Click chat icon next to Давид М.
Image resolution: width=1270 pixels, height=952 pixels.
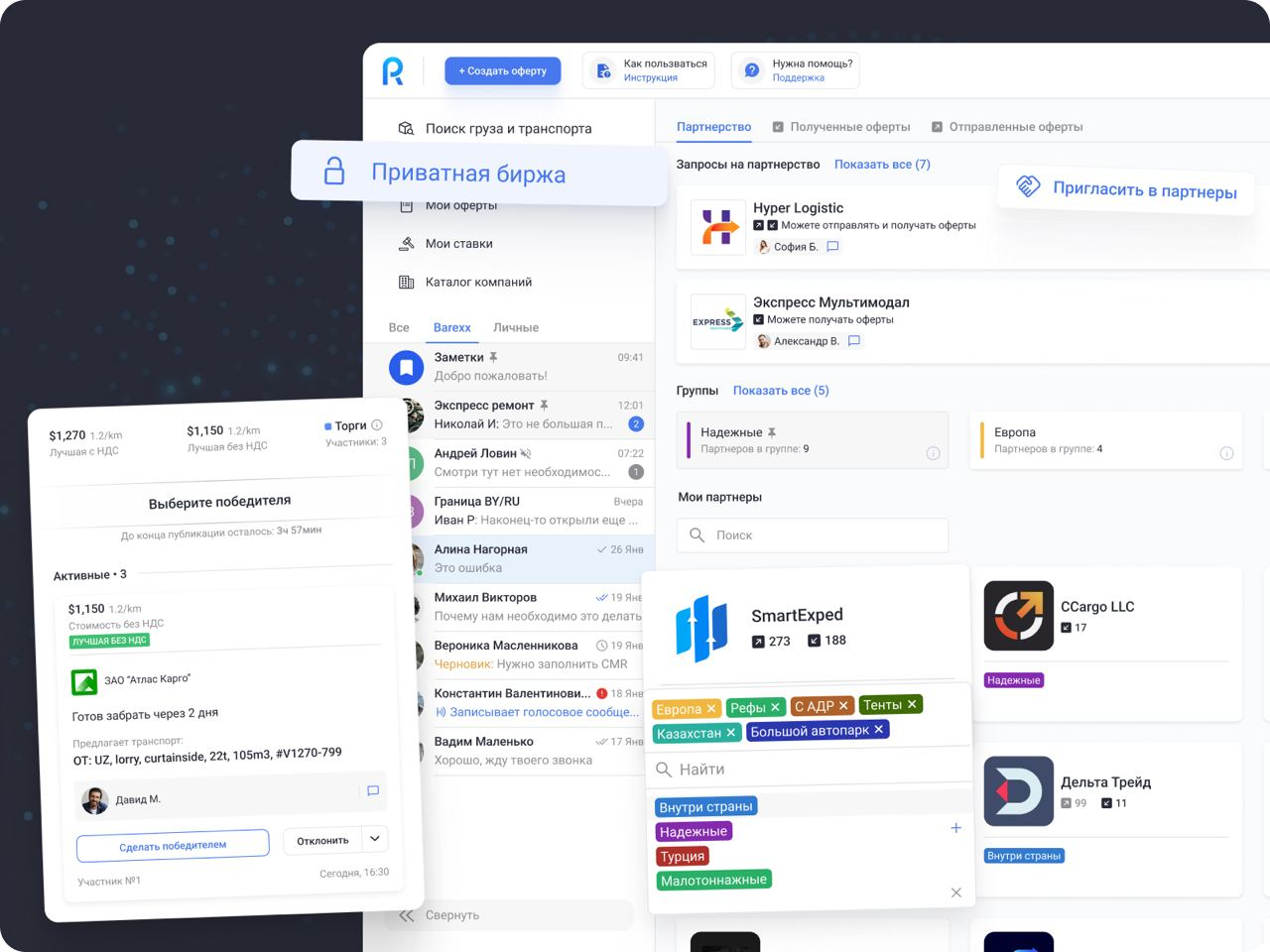pyautogui.click(x=373, y=790)
